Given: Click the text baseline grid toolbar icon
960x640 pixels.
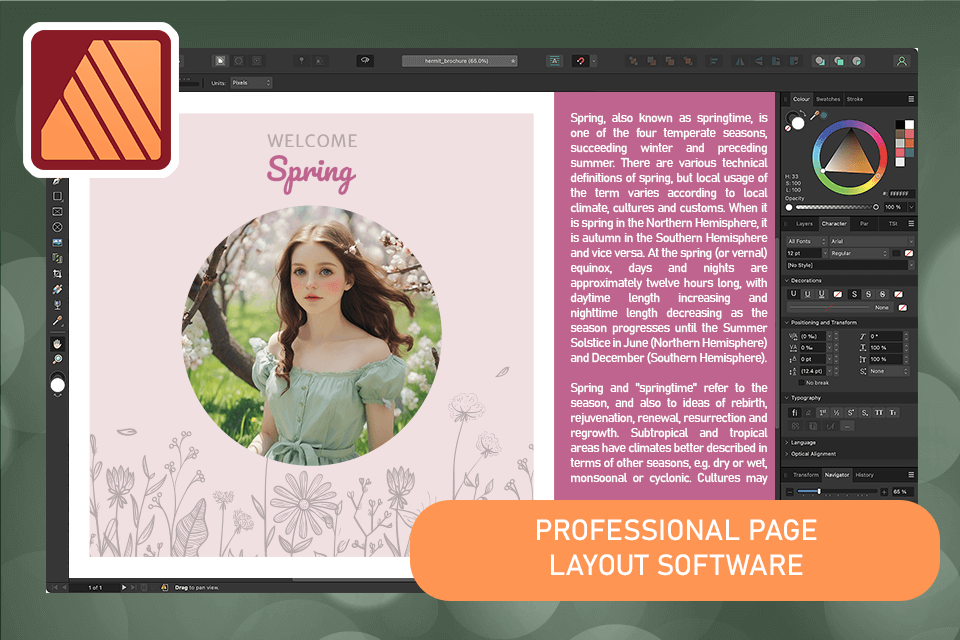Looking at the screenshot, I should (x=554, y=61).
